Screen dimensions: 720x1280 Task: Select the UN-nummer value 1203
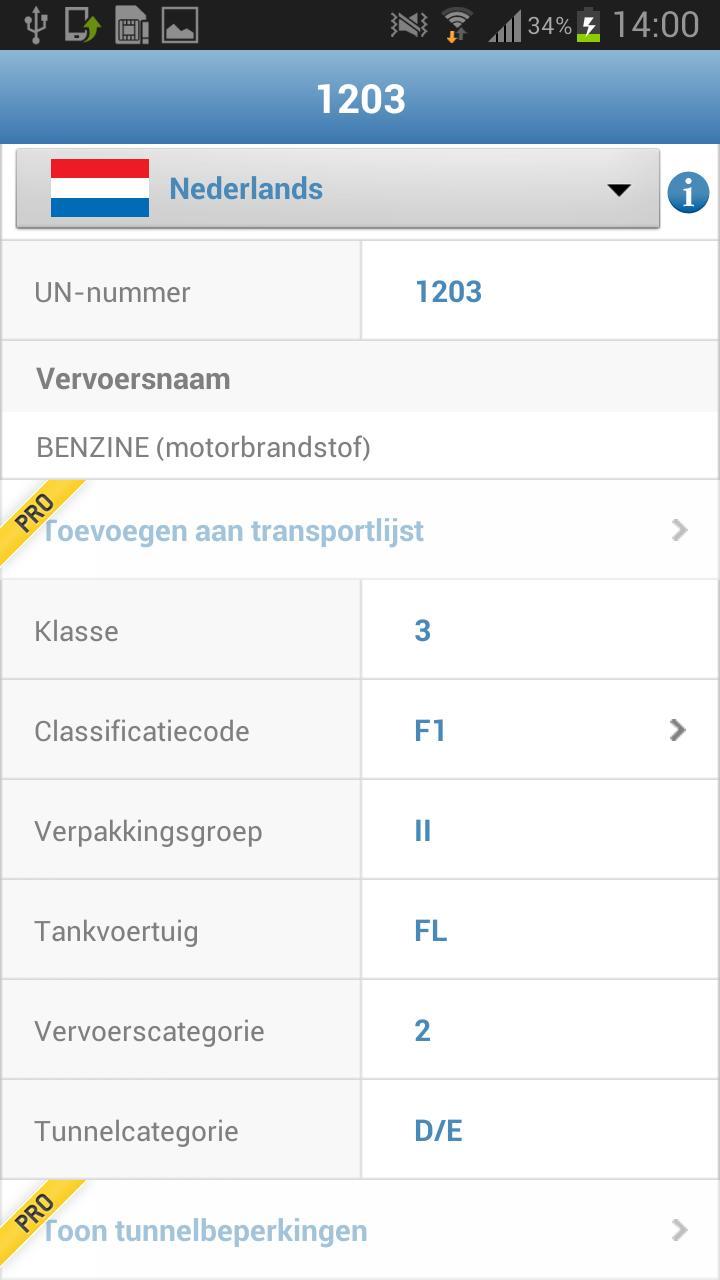pos(448,291)
